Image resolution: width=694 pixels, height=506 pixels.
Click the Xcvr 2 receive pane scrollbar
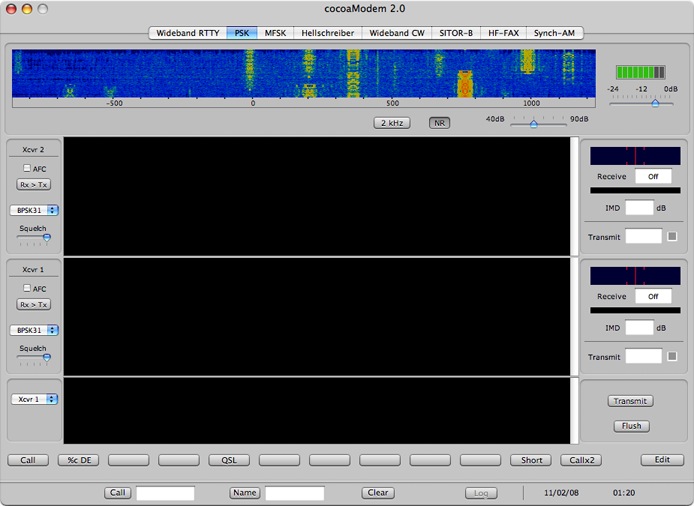tap(574, 196)
